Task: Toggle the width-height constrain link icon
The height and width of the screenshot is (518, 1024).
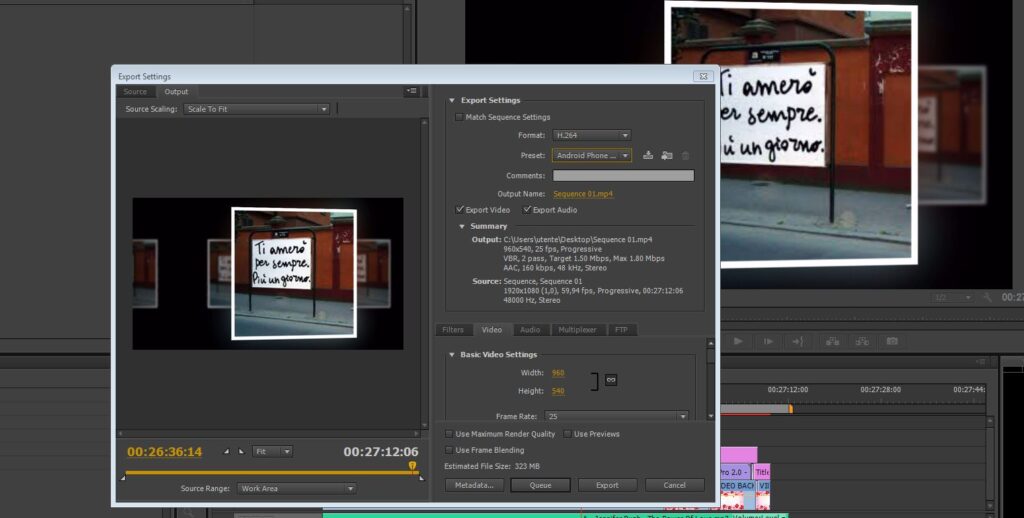Action: click(x=611, y=380)
